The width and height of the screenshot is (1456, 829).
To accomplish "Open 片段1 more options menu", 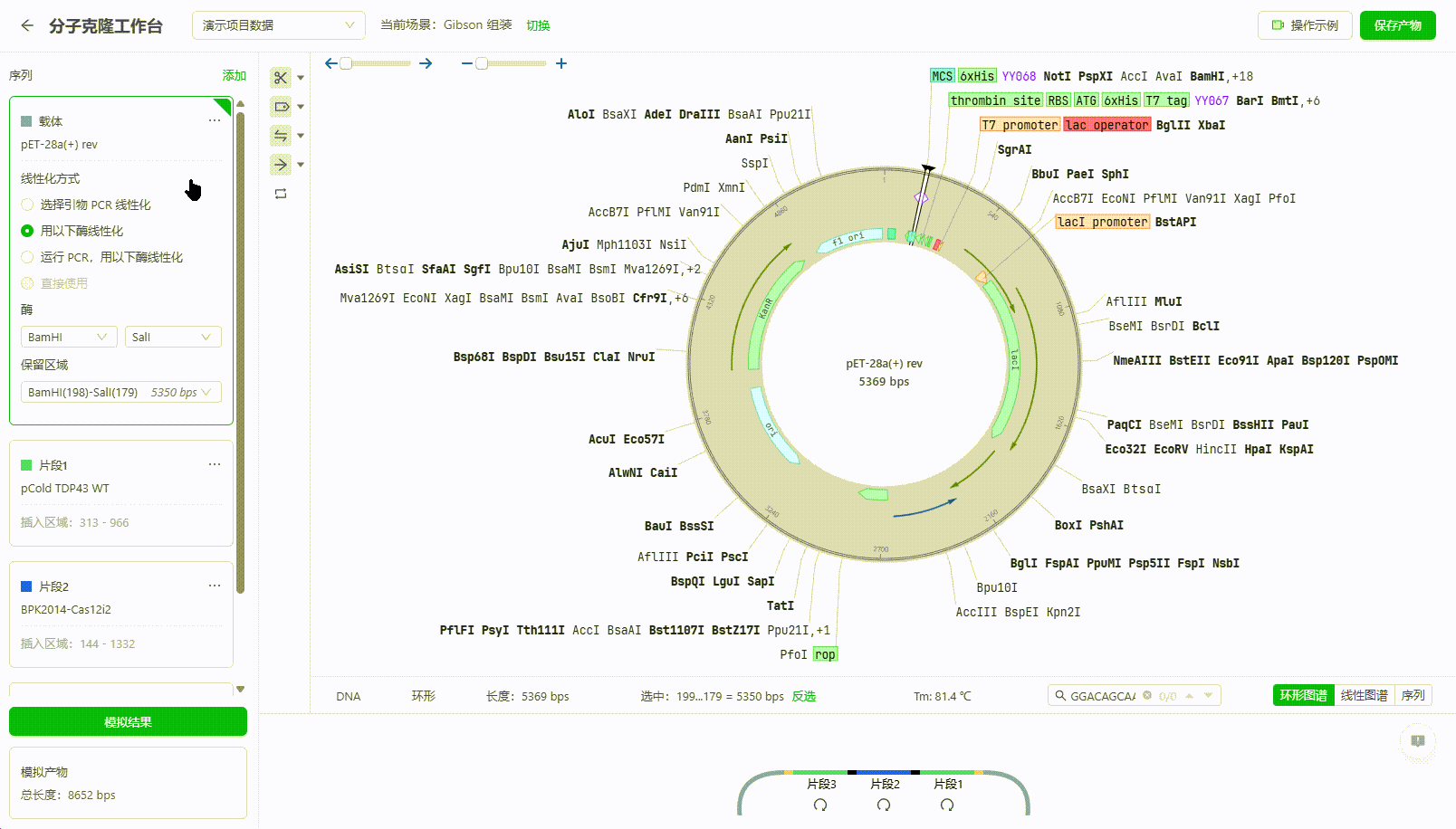I will (x=215, y=464).
